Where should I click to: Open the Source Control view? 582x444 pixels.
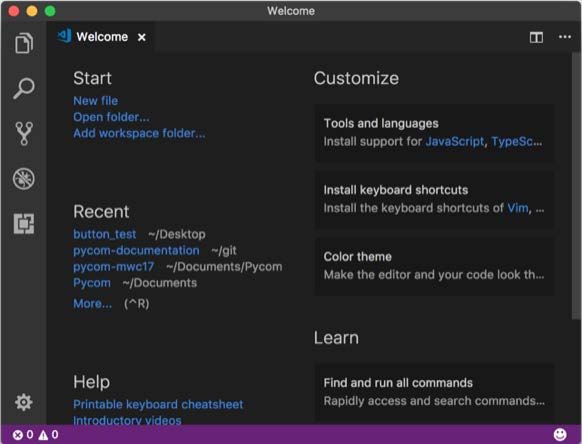coord(24,133)
